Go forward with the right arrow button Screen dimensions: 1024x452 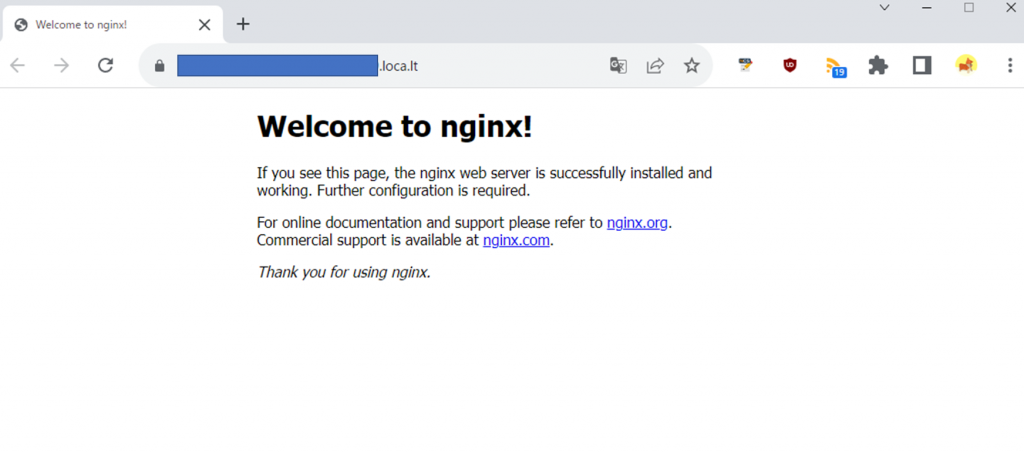61,65
